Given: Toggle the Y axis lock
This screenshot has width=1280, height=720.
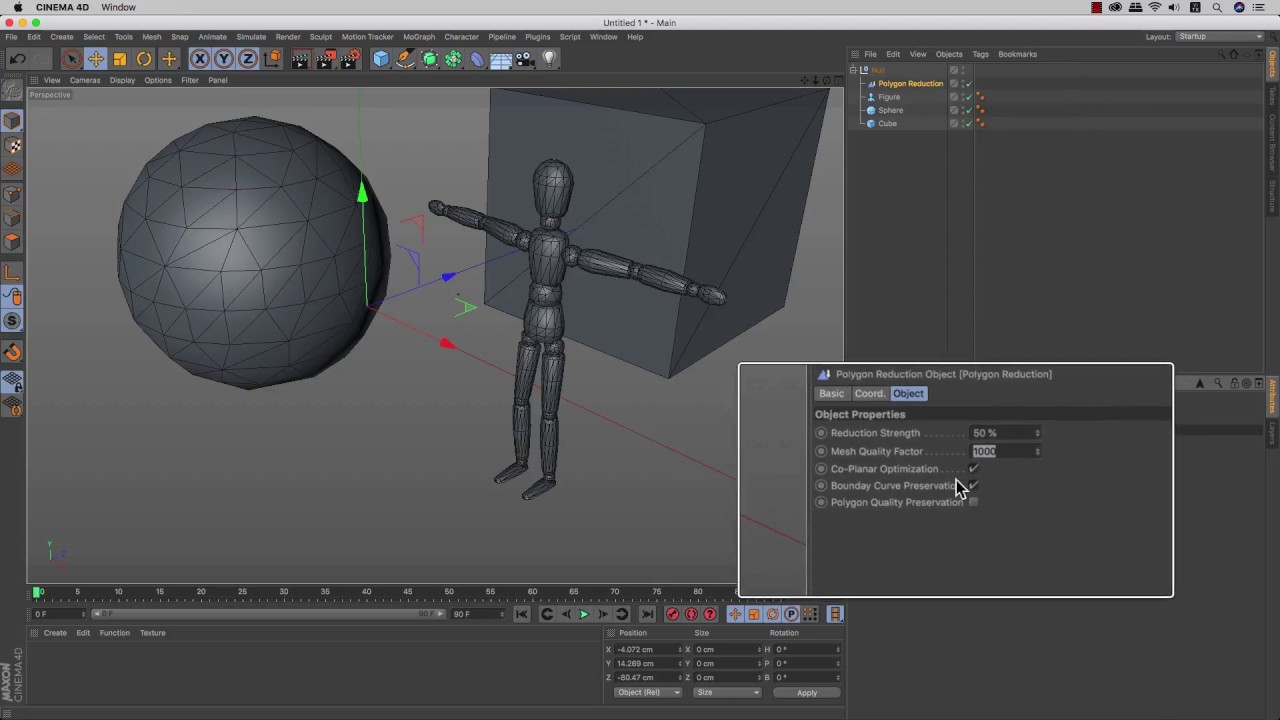Looking at the screenshot, I should [x=224, y=59].
